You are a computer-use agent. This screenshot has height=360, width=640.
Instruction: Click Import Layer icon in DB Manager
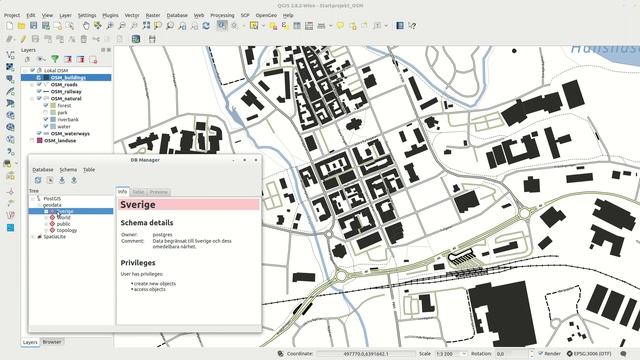62,180
